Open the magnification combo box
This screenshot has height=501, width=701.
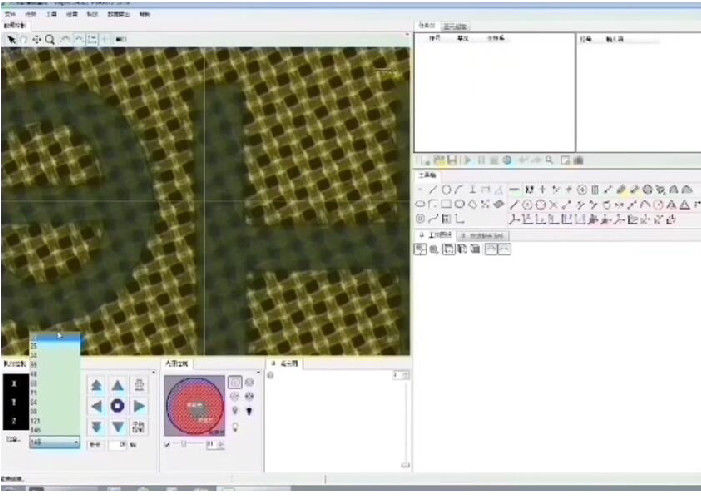tap(54, 441)
